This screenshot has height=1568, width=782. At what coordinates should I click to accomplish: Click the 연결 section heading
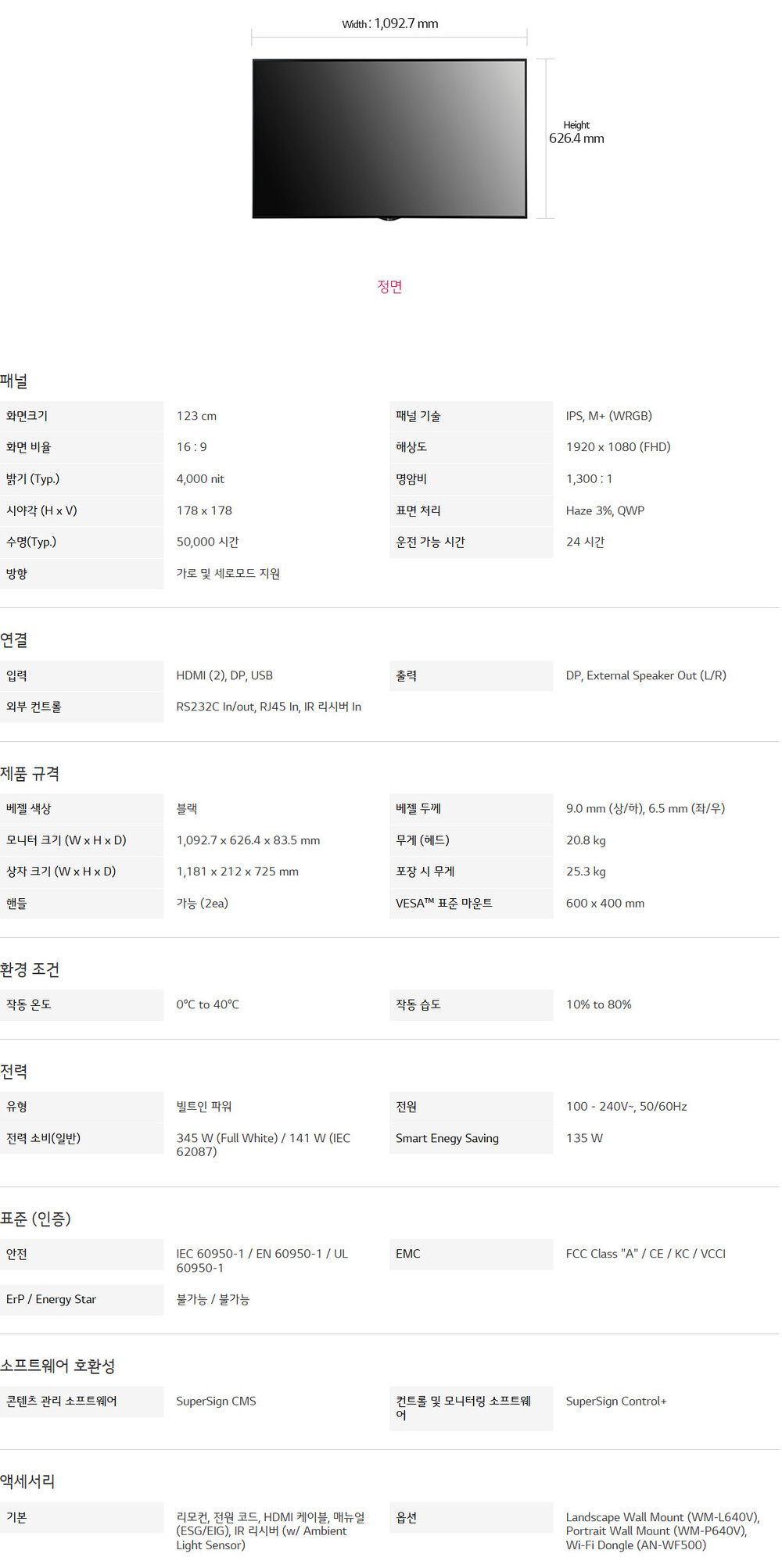point(14,640)
